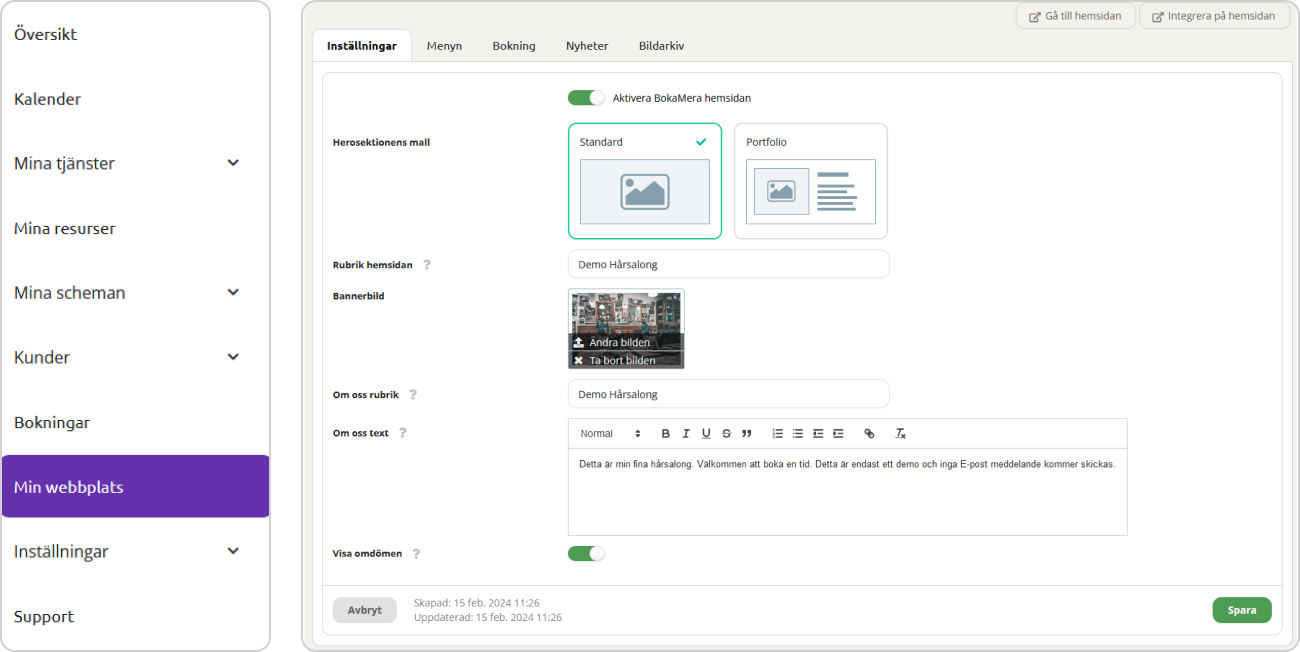
Task: Expand the Kunder sidebar section
Action: tap(233, 357)
